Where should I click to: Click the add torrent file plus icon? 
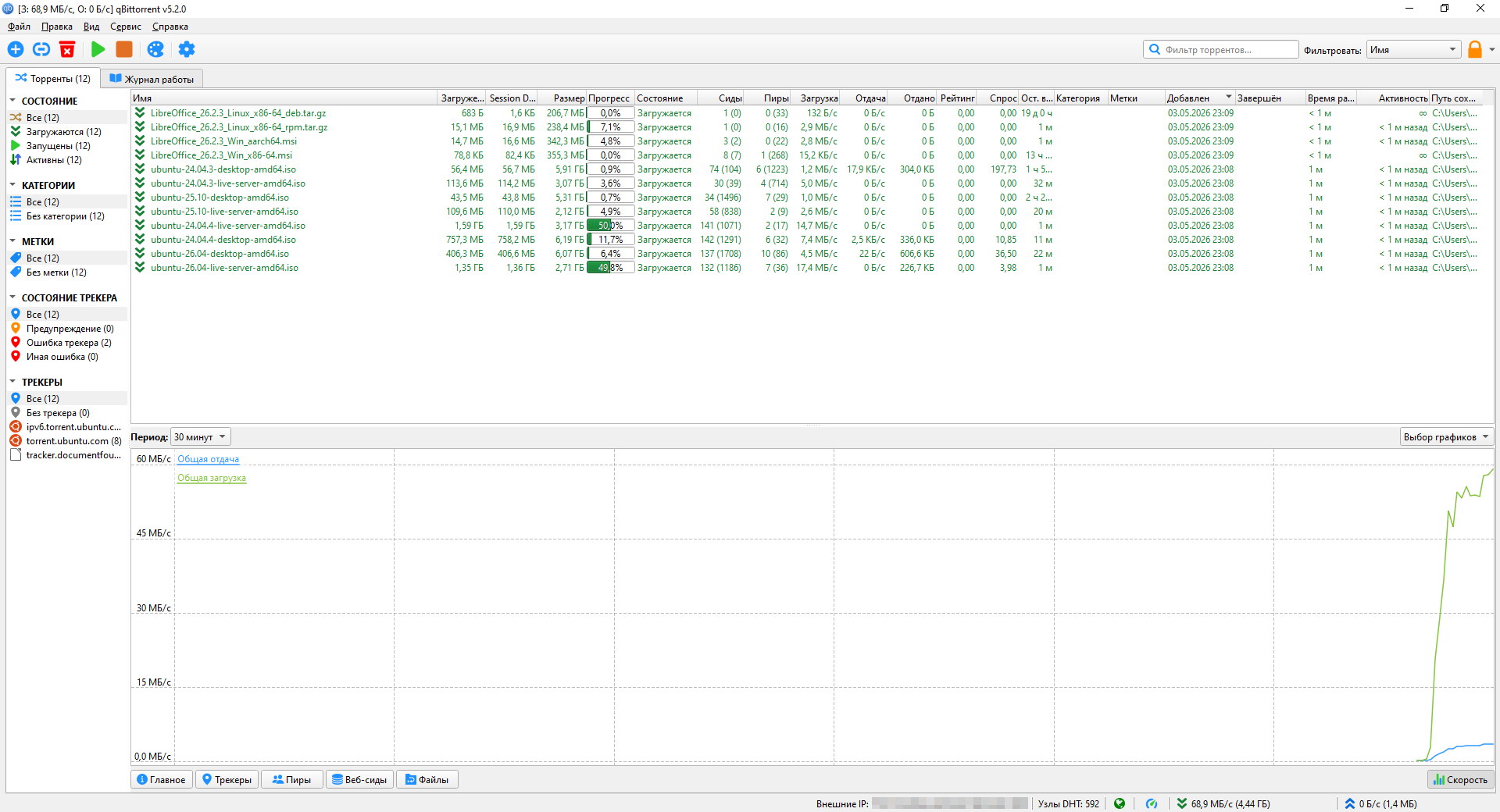(16, 49)
